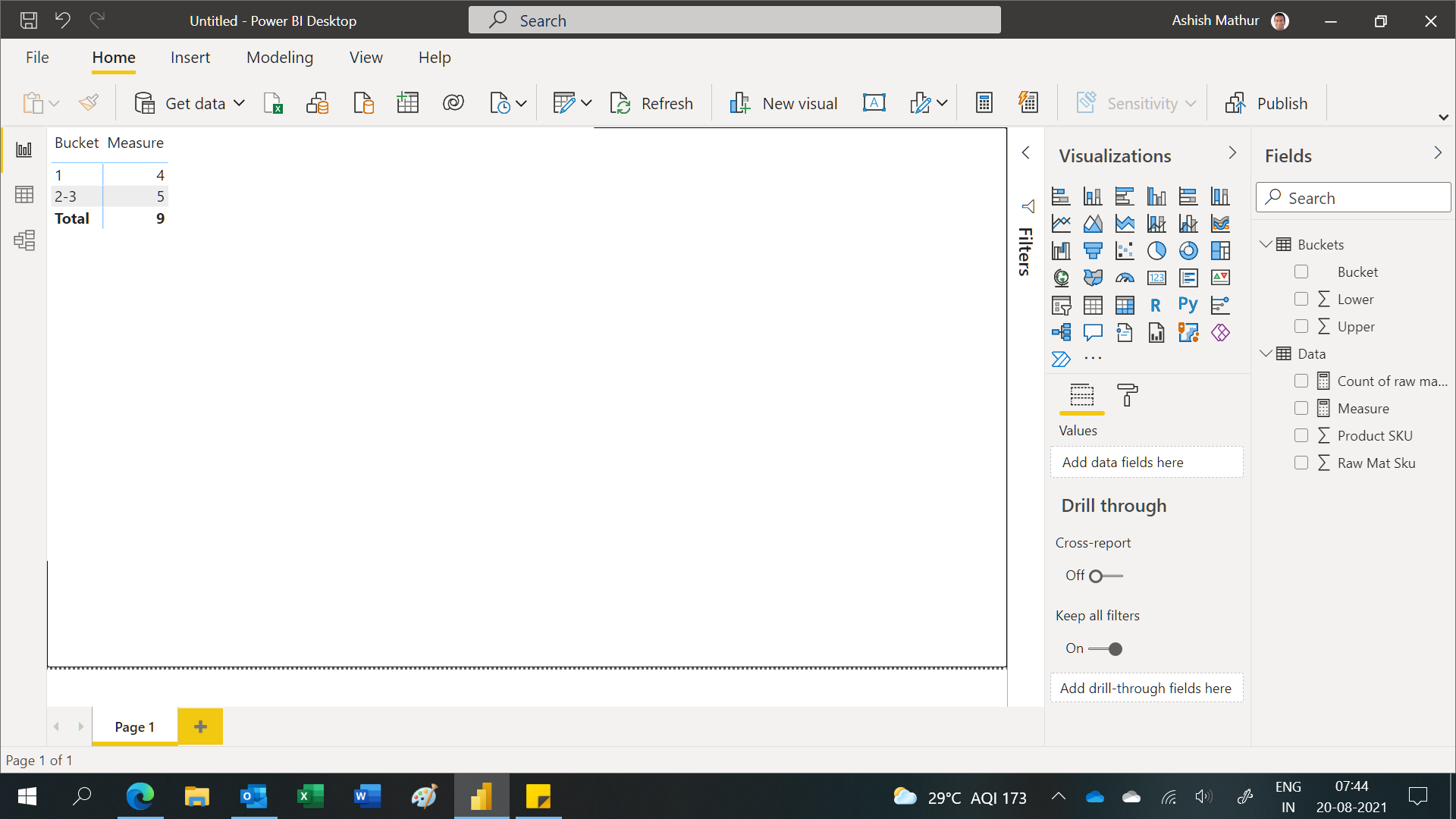
Task: Open the Get data dropdown arrow
Action: (x=240, y=103)
